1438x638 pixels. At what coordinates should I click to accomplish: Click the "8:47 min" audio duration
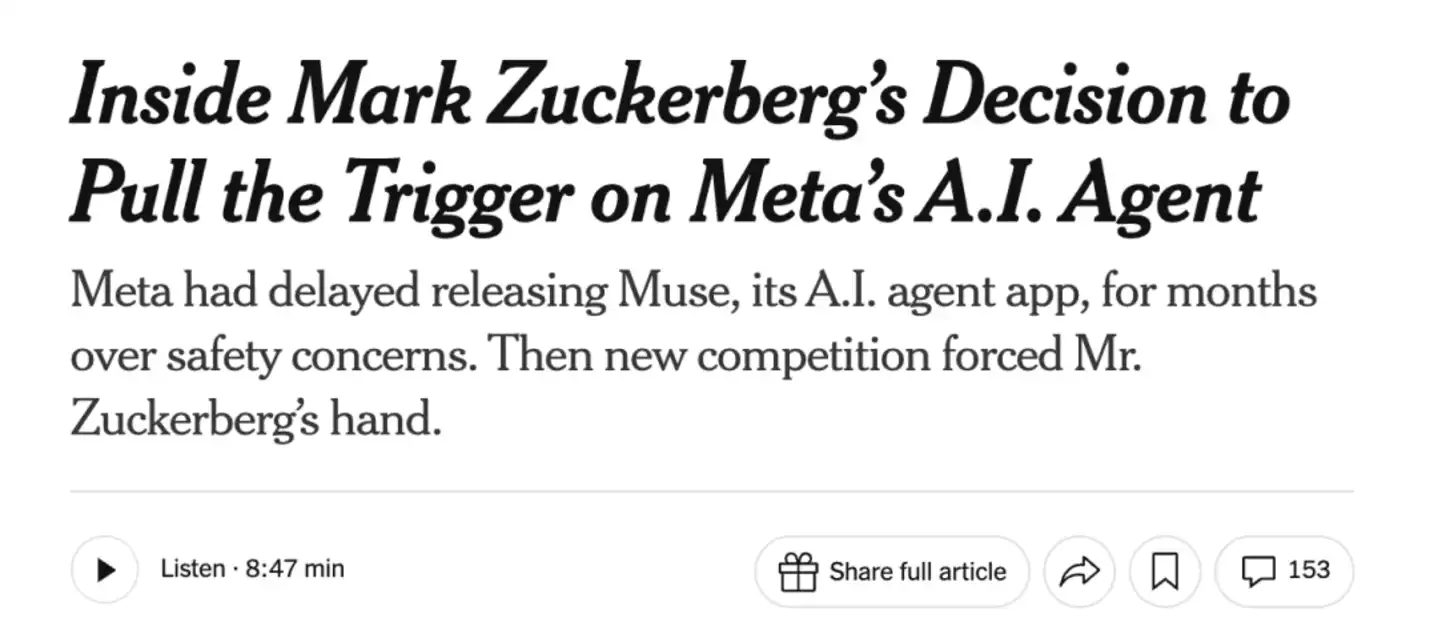point(294,569)
